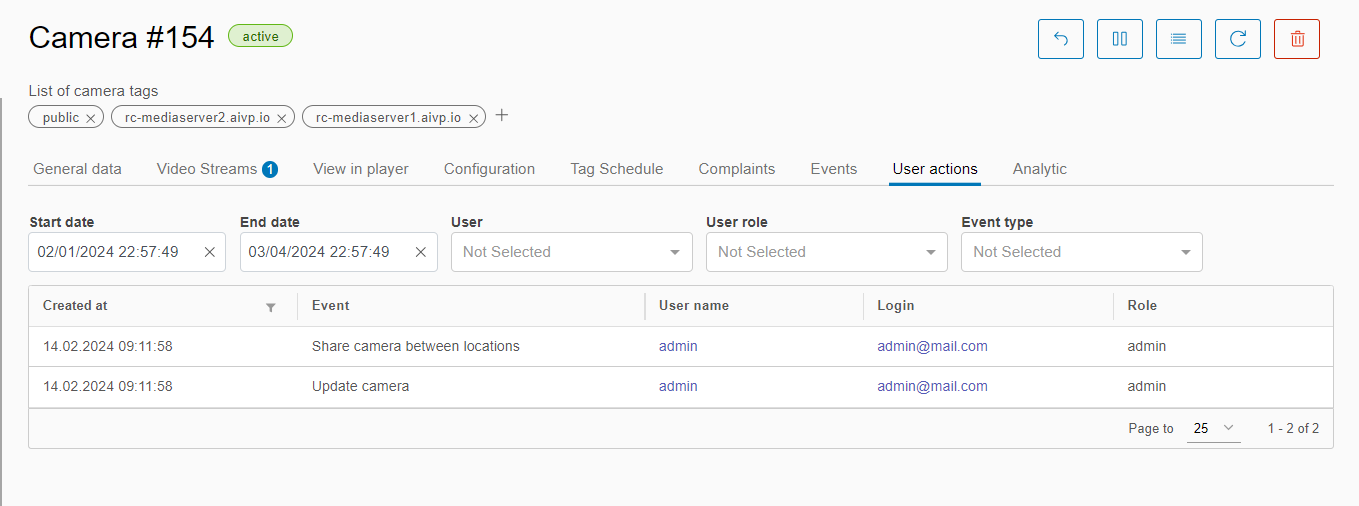The width and height of the screenshot is (1359, 506).
Task: Click the back arrow button
Action: pyautogui.click(x=1061, y=39)
